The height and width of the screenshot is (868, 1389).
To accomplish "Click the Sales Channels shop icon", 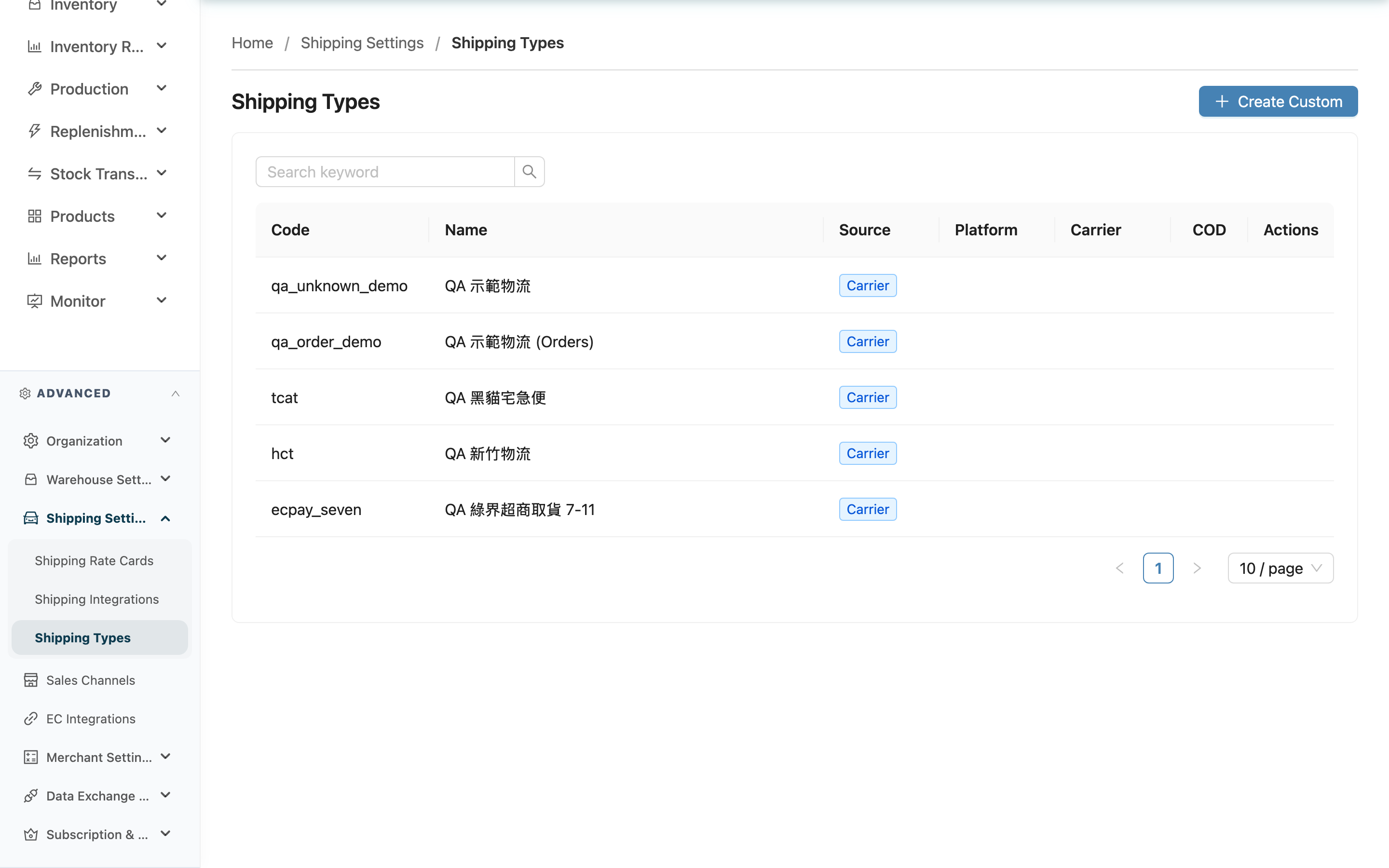I will coord(31,680).
